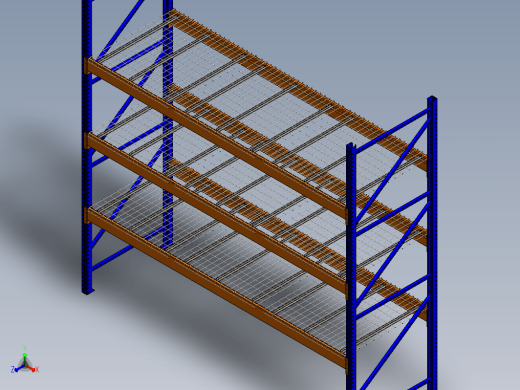Viewport: 520px width, 390px height.
Task: Select the top orange front beam of the rack
Action: 217,137
